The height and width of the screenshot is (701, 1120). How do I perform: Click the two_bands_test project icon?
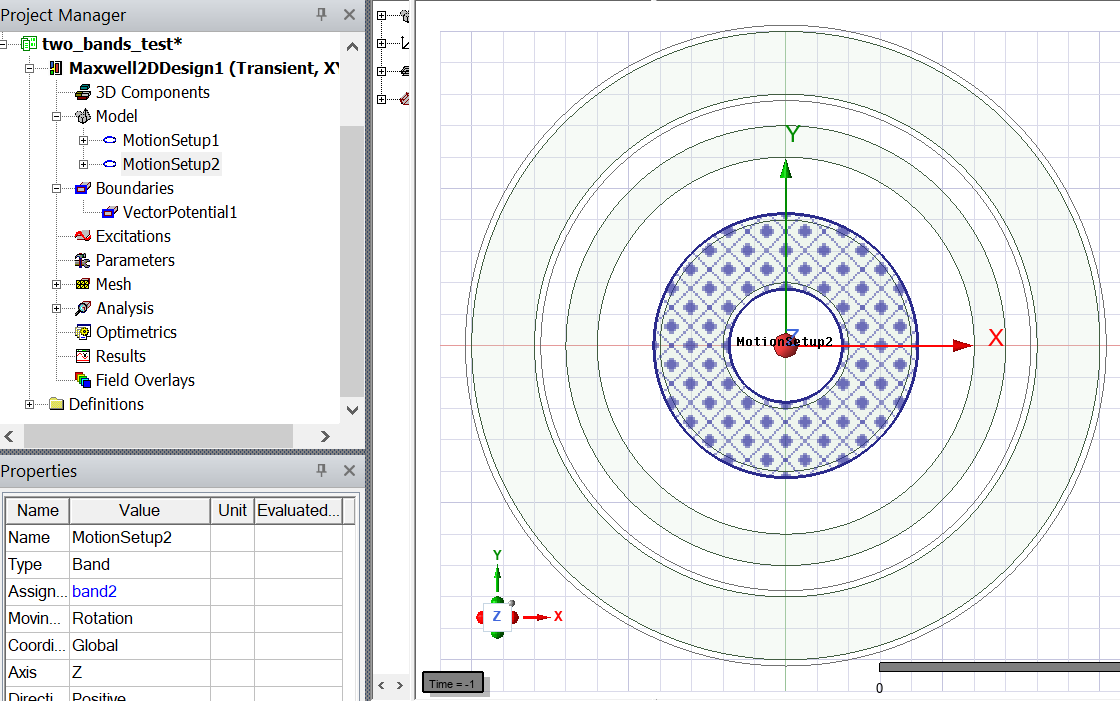tap(29, 44)
